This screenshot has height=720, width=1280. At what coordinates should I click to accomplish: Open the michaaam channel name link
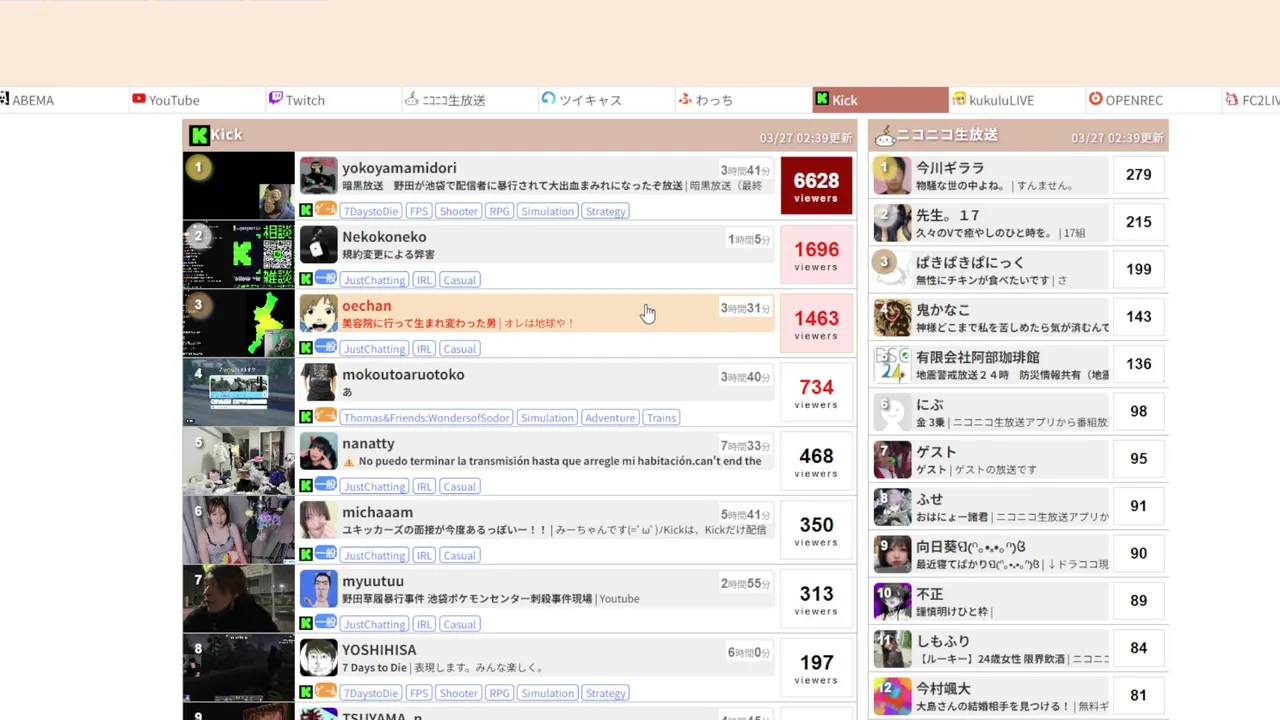pyautogui.click(x=377, y=513)
